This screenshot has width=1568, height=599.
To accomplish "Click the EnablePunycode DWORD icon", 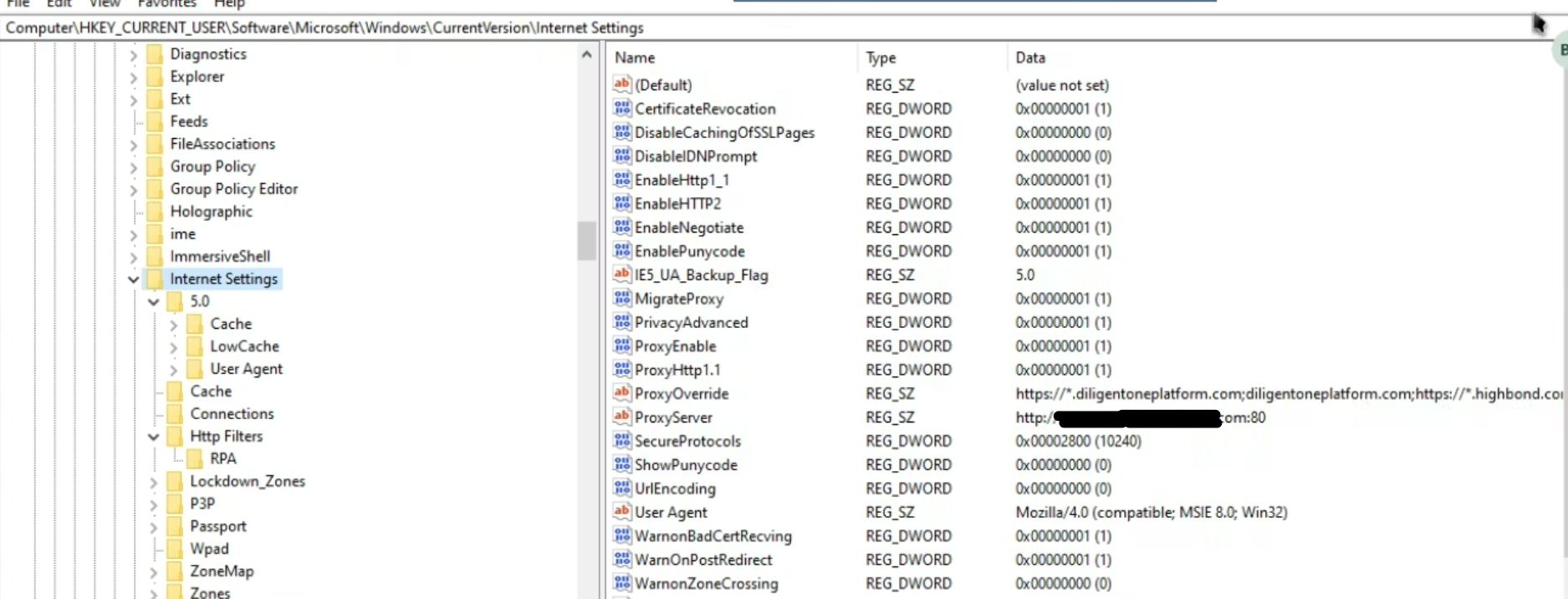I will 622,250.
